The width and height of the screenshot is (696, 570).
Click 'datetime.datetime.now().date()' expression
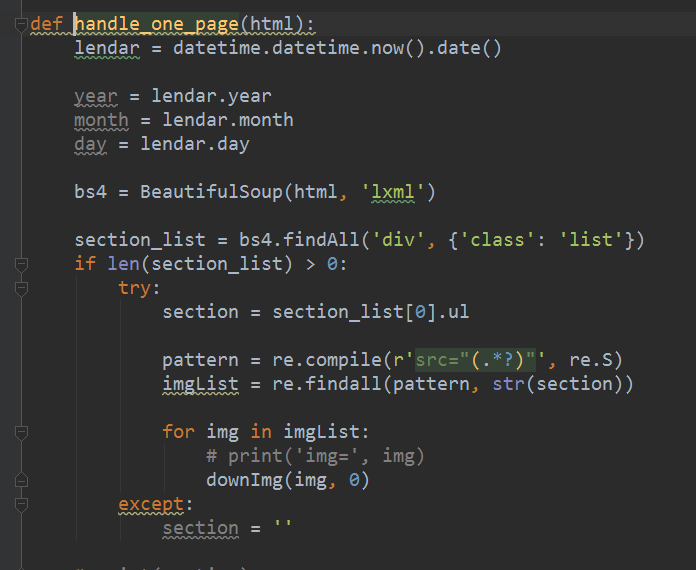pyautogui.click(x=337, y=48)
